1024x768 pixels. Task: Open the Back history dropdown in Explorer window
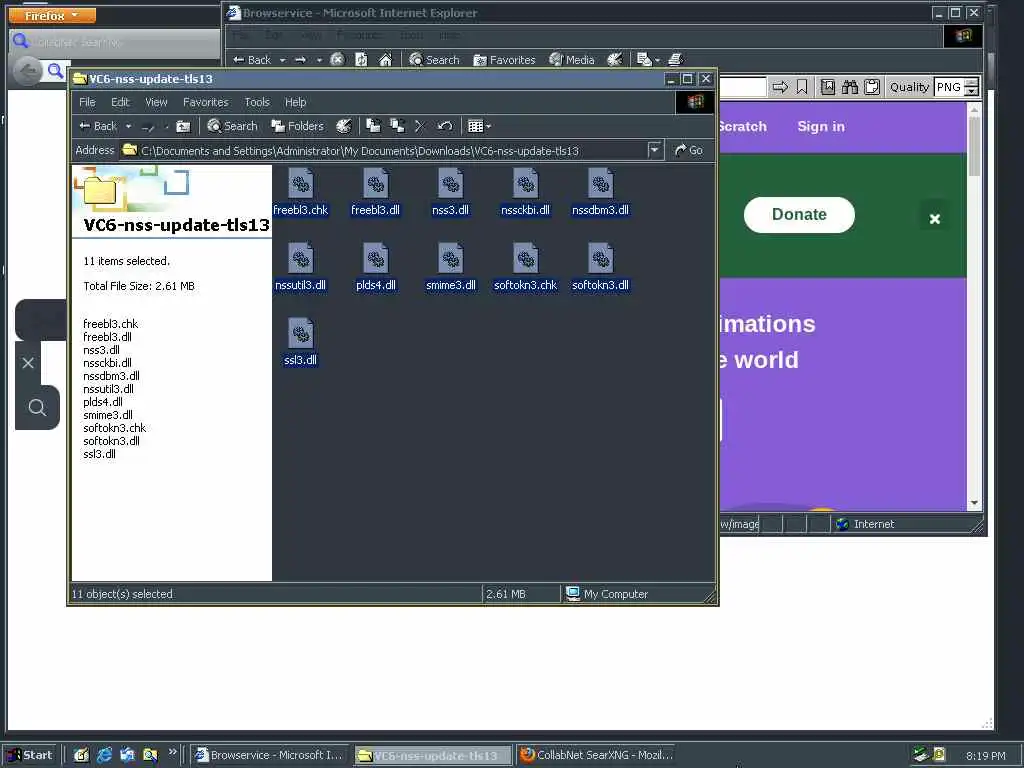click(129, 127)
